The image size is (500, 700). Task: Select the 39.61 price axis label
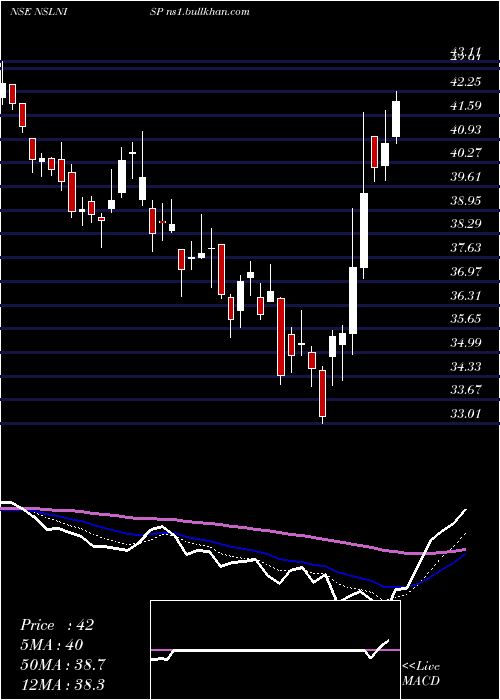point(466,176)
